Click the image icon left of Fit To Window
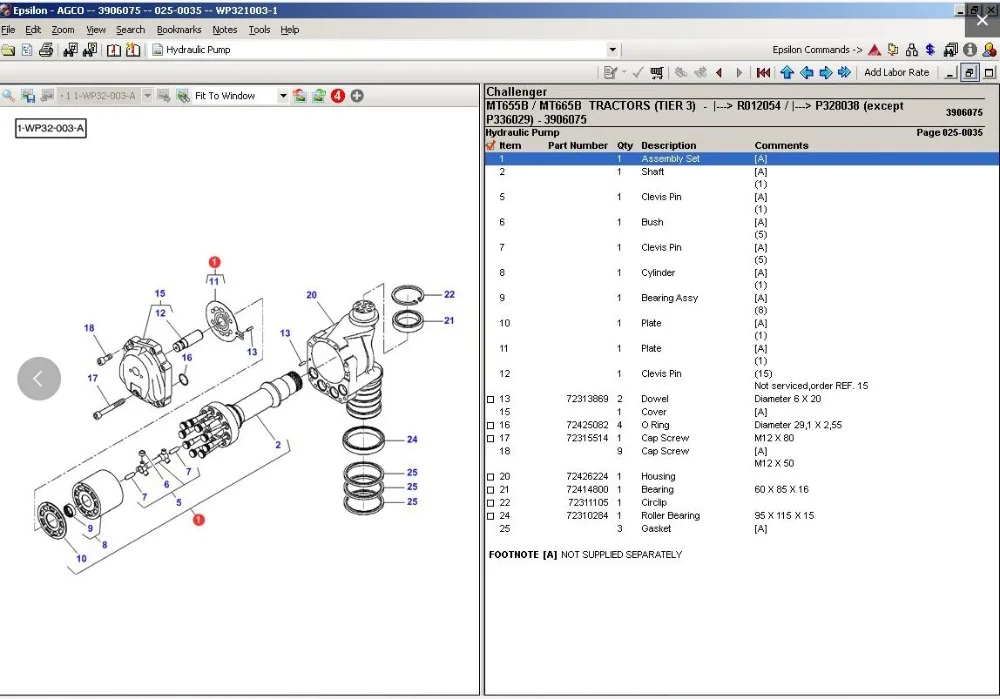Screen dimensions: 1000x699 click(x=183, y=96)
